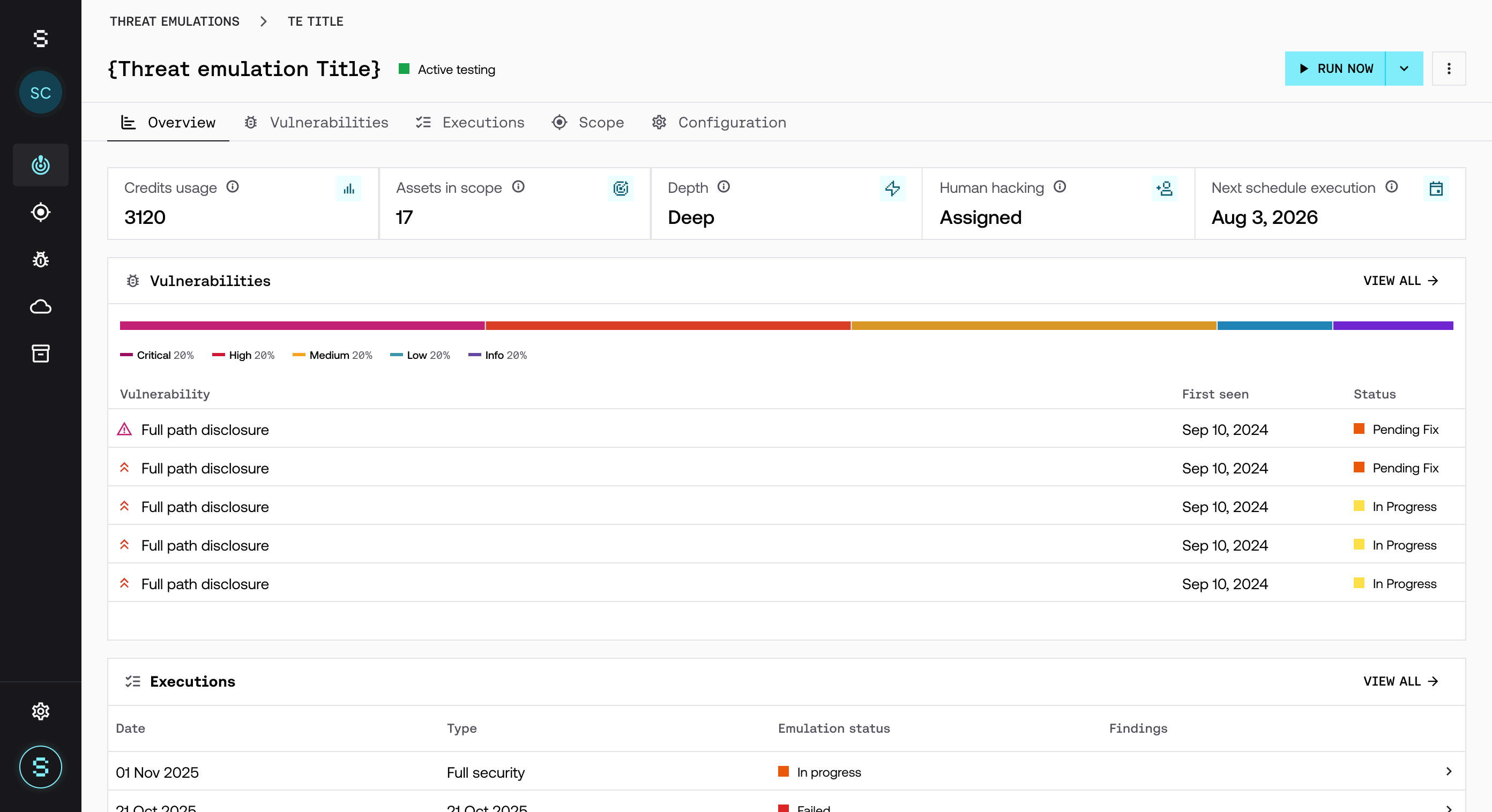Click the Human hacking add-person icon
The width and height of the screenshot is (1492, 812).
1164,188
